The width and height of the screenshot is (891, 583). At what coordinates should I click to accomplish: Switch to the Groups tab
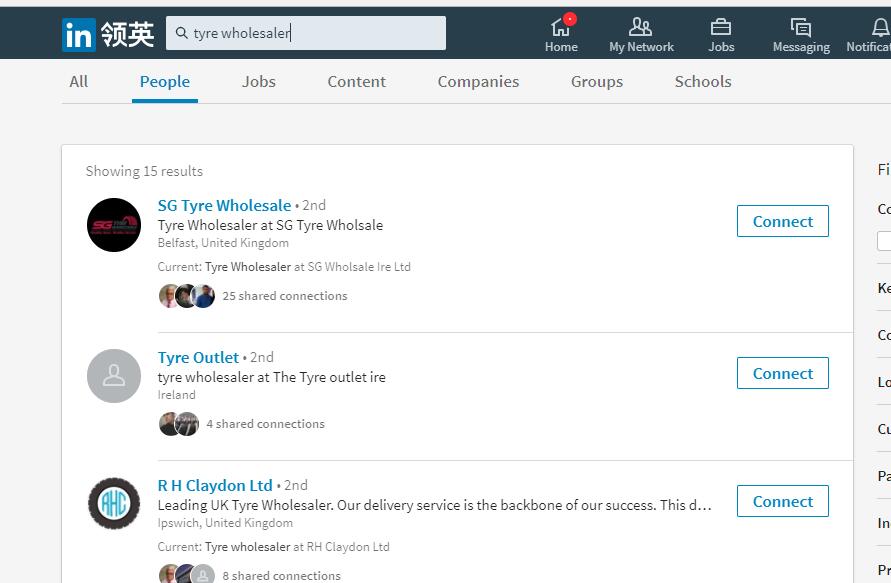pos(597,82)
